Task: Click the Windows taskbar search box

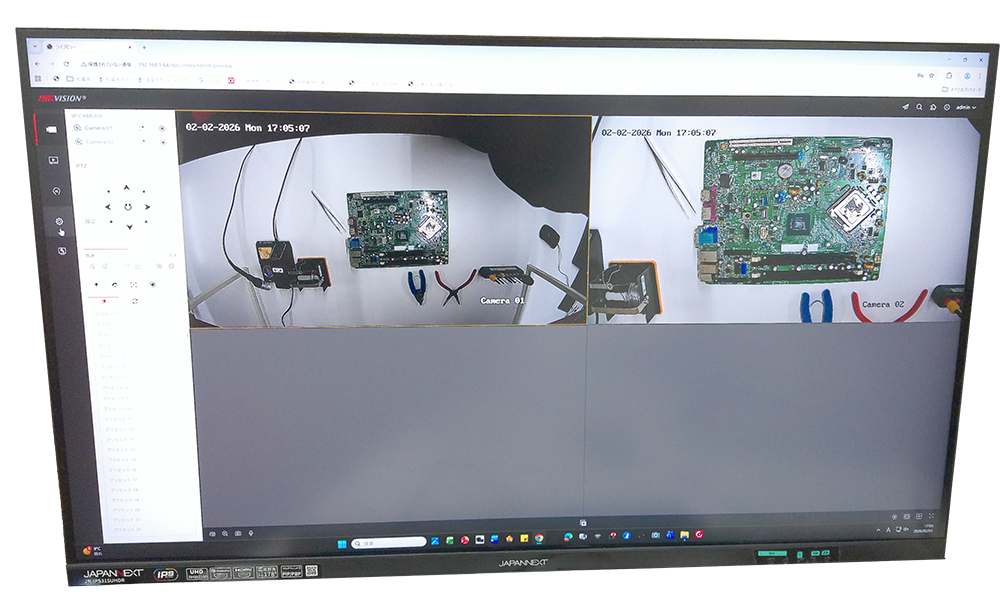Action: 388,542
